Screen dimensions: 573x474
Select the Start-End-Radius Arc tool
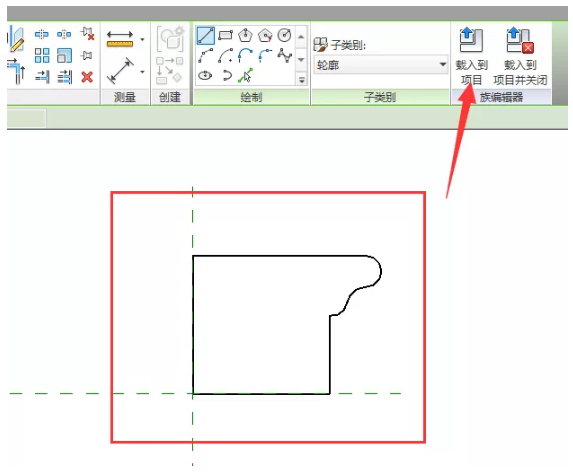tap(205, 56)
